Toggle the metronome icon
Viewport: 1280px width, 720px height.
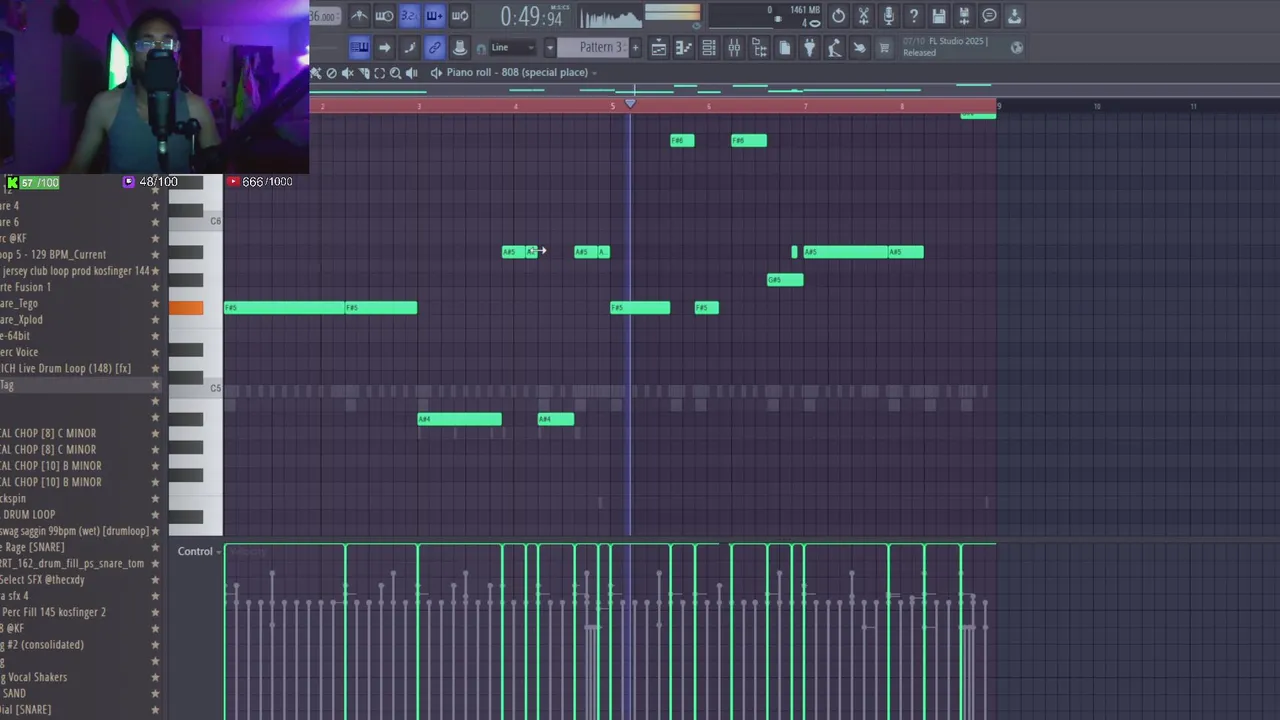click(x=359, y=16)
